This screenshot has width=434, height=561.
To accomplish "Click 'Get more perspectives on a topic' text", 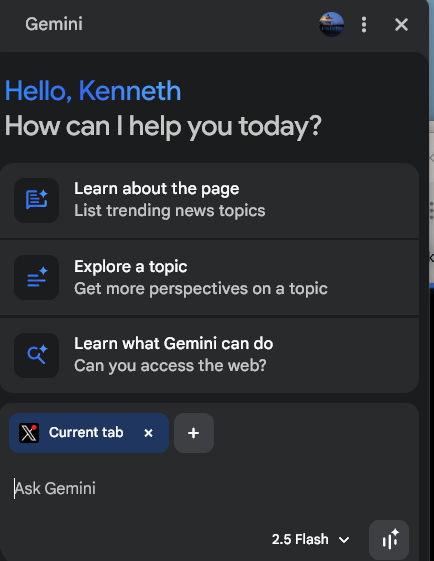I will point(201,288).
